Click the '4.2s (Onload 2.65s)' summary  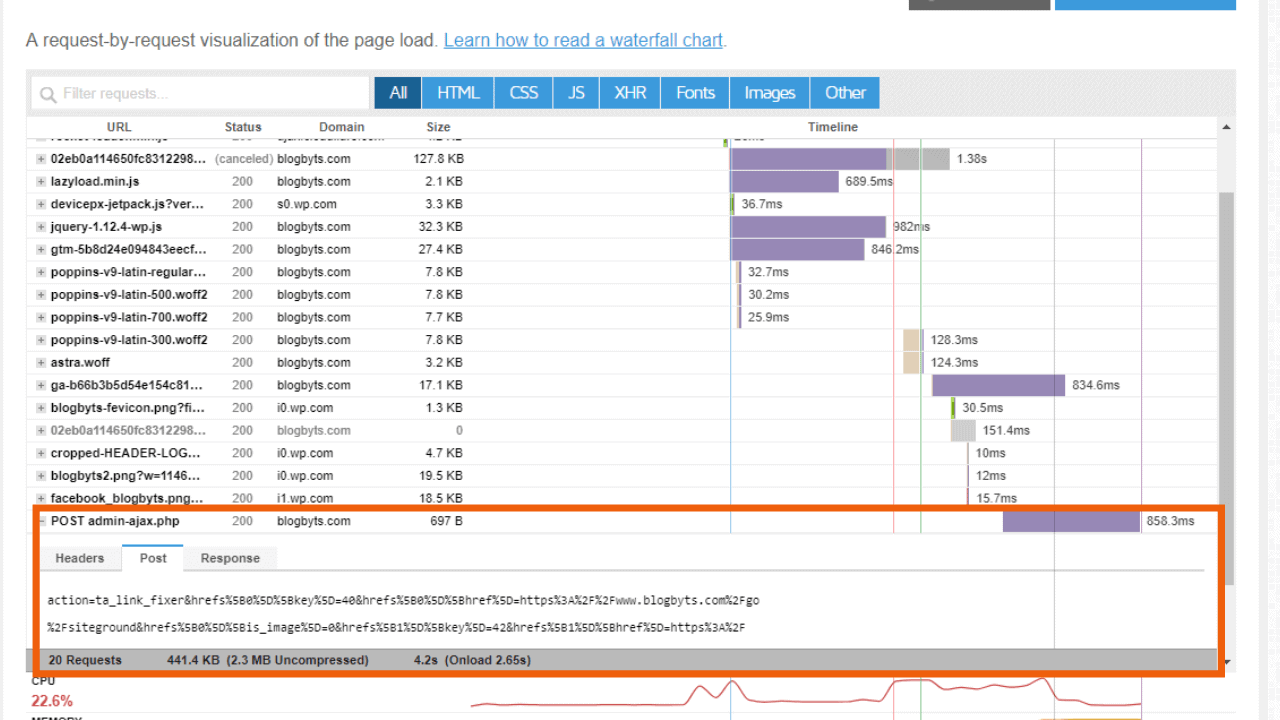point(472,660)
